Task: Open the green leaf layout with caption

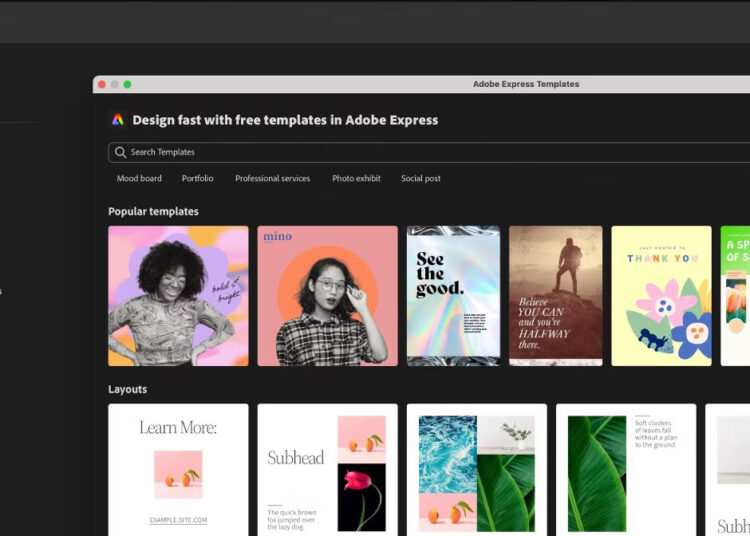Action: (625, 470)
